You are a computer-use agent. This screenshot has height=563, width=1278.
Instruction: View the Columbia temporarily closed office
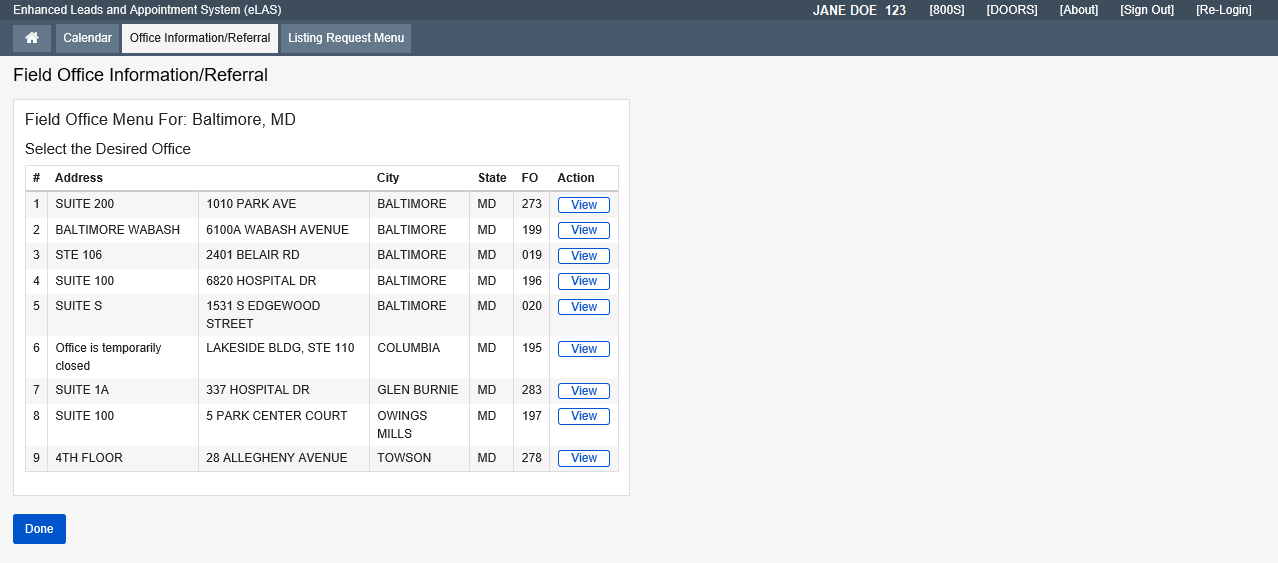coord(583,349)
